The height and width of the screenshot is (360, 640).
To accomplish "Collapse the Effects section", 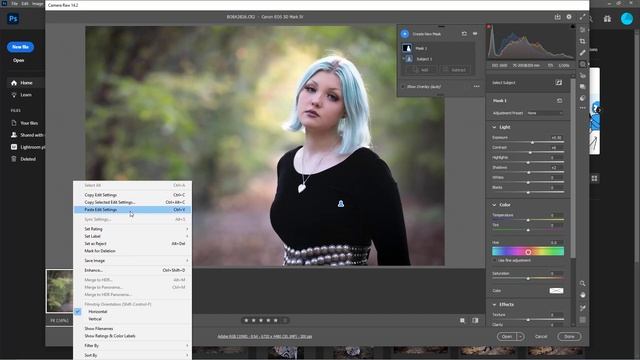I will click(x=494, y=304).
